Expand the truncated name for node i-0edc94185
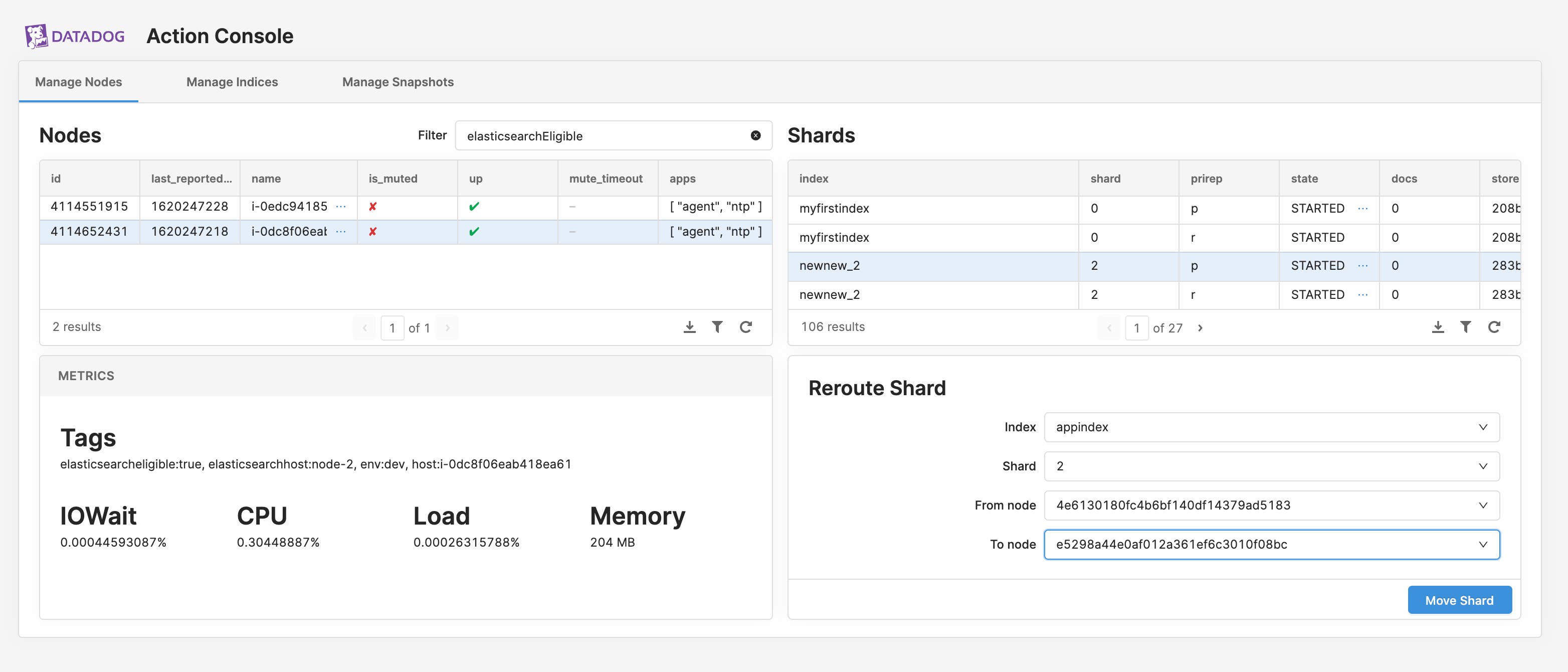The width and height of the screenshot is (1568, 672). point(341,206)
